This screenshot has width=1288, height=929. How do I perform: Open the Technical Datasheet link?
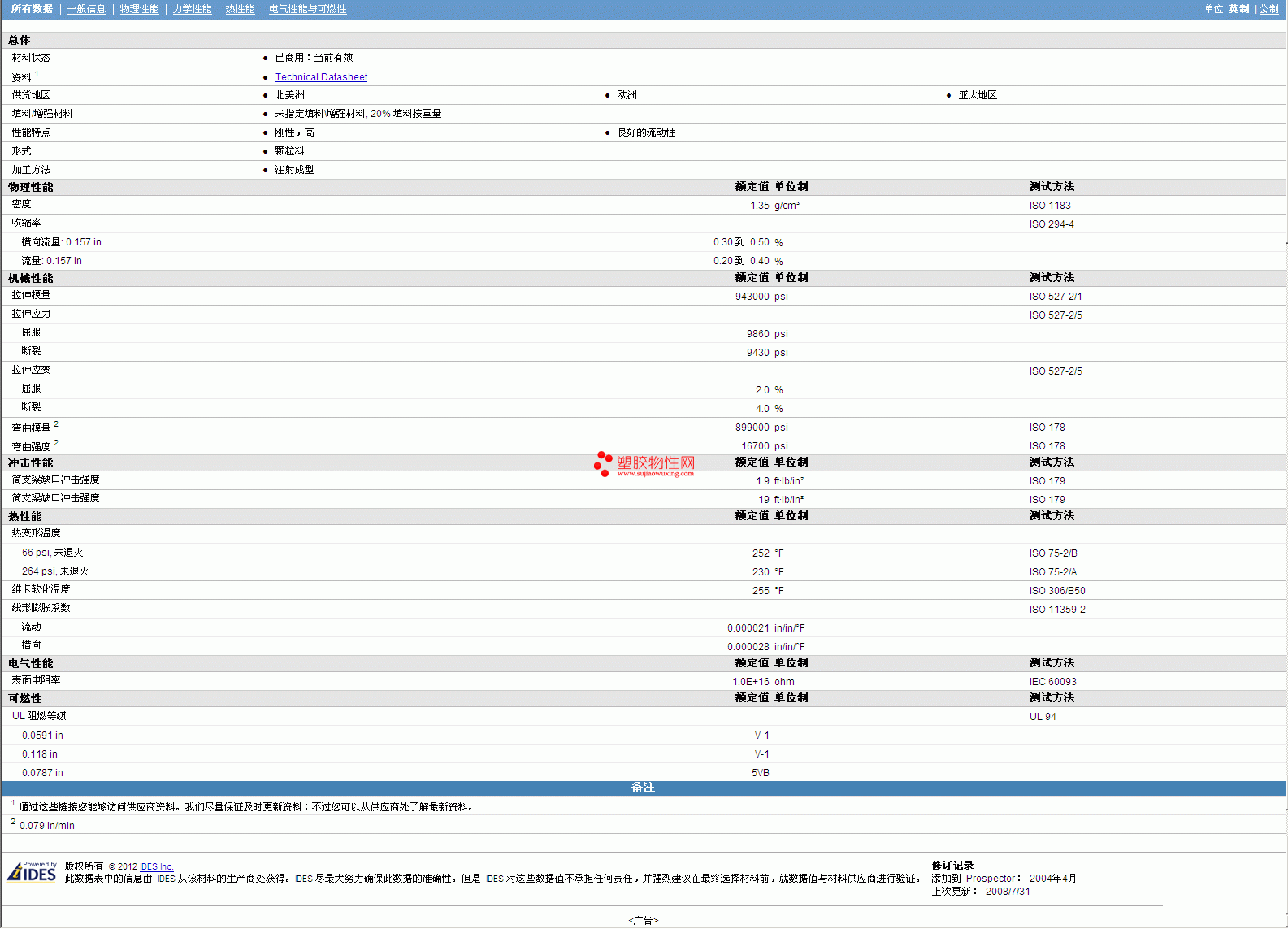pyautogui.click(x=321, y=77)
